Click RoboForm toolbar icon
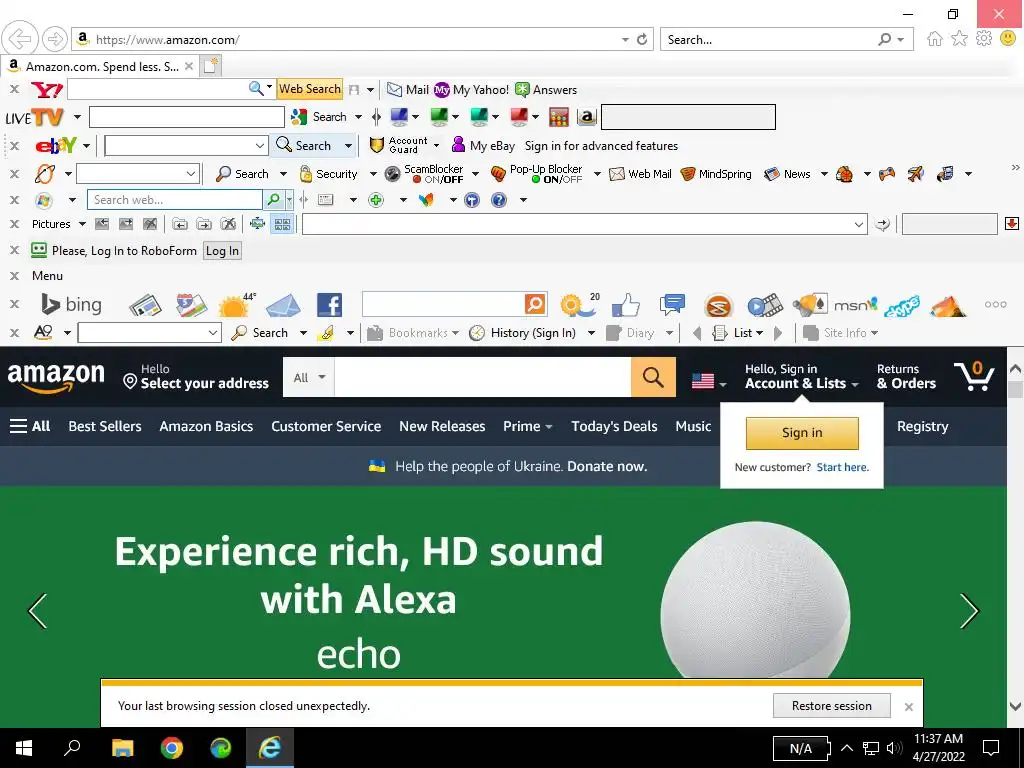Viewport: 1024px width, 768px height. (x=39, y=250)
